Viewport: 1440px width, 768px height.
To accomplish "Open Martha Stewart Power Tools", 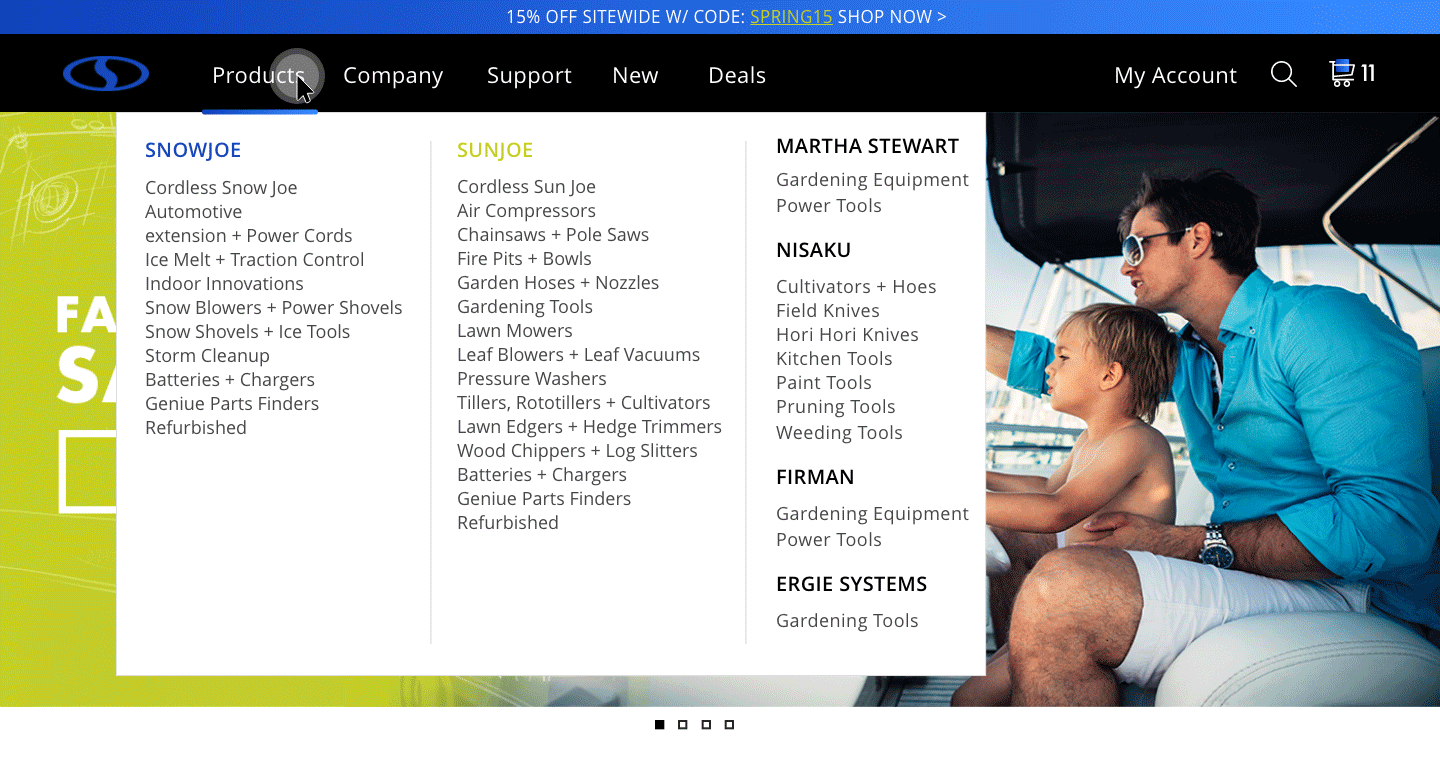I will tap(829, 206).
